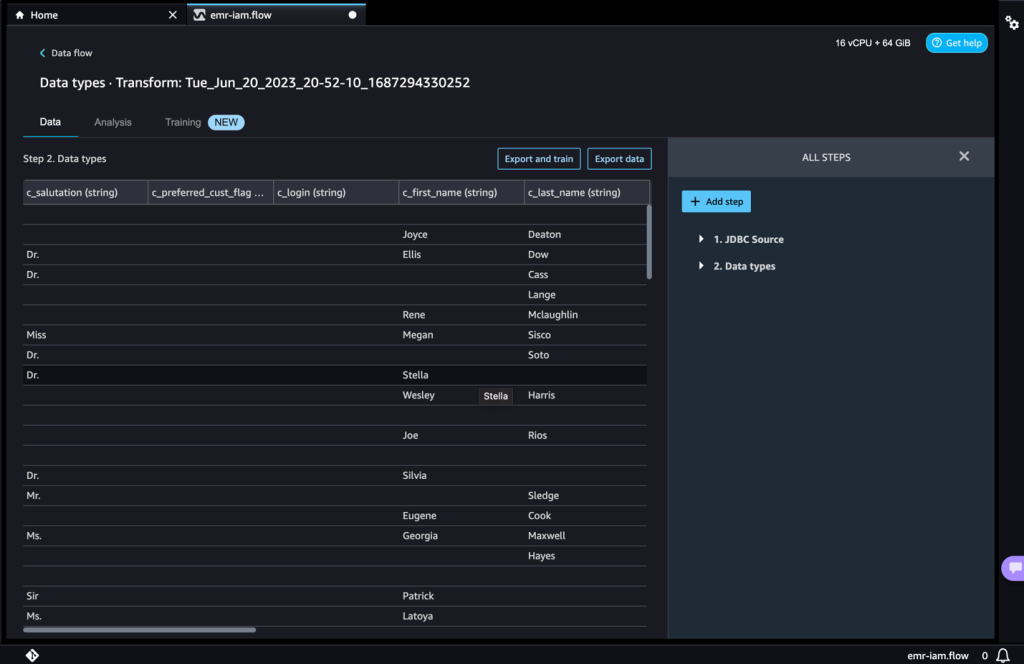Switch to the Analysis tab
The height and width of the screenshot is (664, 1024).
[x=113, y=122]
